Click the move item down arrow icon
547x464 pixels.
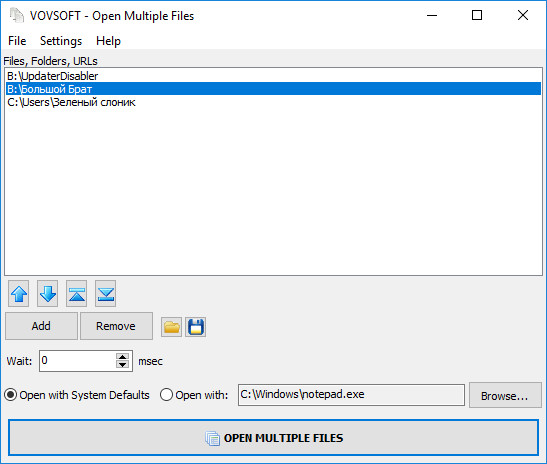47,294
